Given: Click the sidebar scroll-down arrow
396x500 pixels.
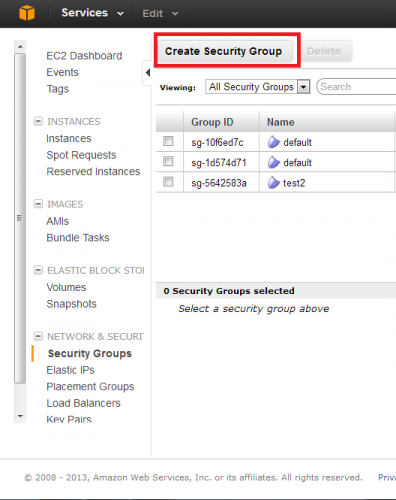Looking at the screenshot, I should pyautogui.click(x=20, y=416).
